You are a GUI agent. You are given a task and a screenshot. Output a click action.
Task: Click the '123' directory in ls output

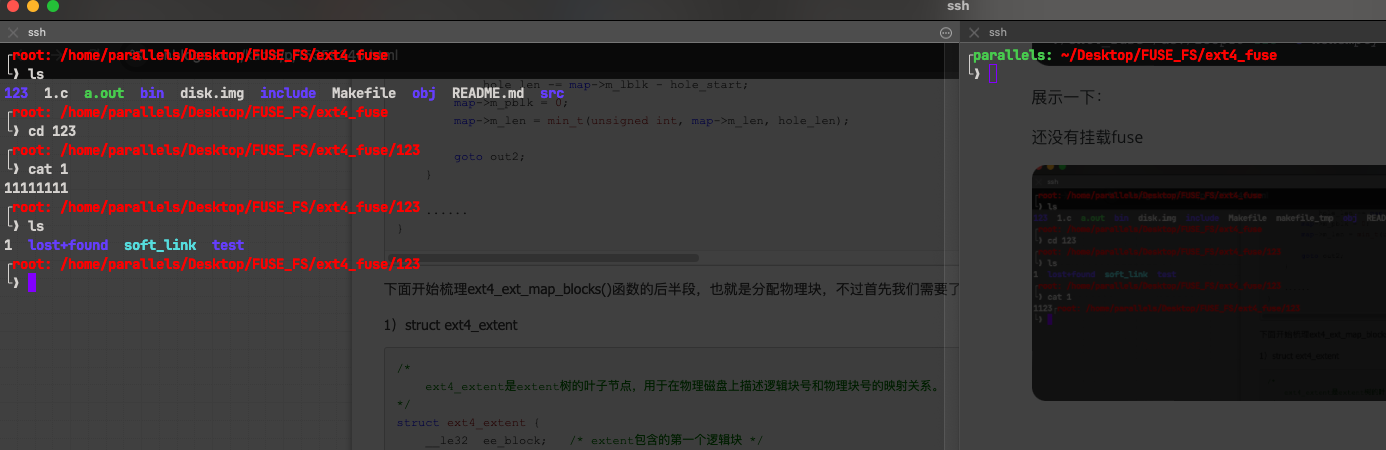click(16, 93)
